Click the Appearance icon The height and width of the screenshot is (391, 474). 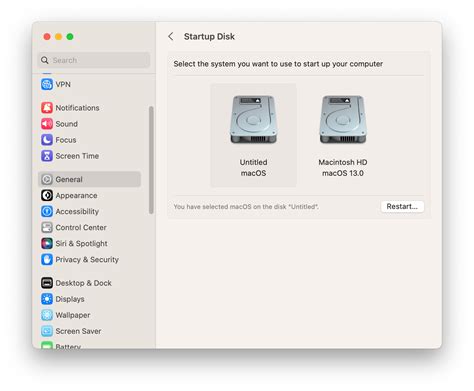coord(47,195)
